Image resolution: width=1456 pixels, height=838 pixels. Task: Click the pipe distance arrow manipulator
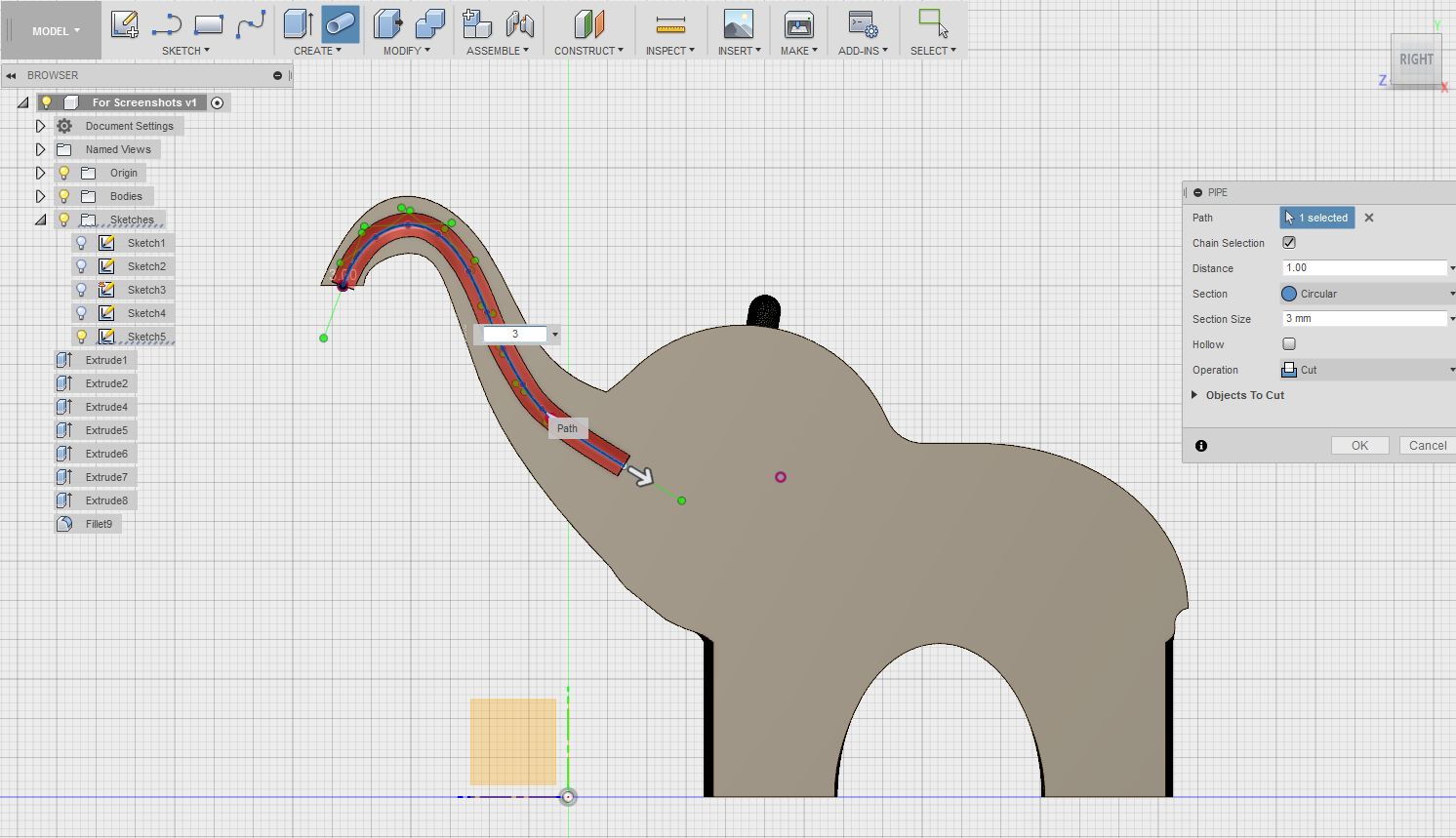640,476
